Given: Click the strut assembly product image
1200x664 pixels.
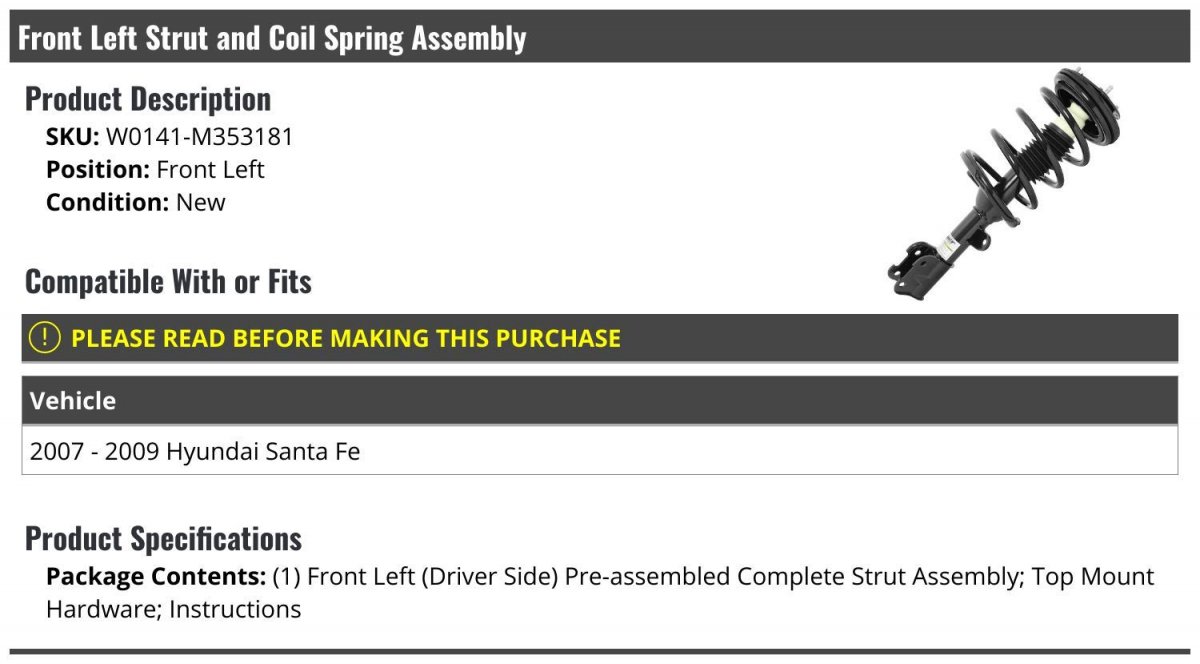Looking at the screenshot, I should click(1000, 185).
